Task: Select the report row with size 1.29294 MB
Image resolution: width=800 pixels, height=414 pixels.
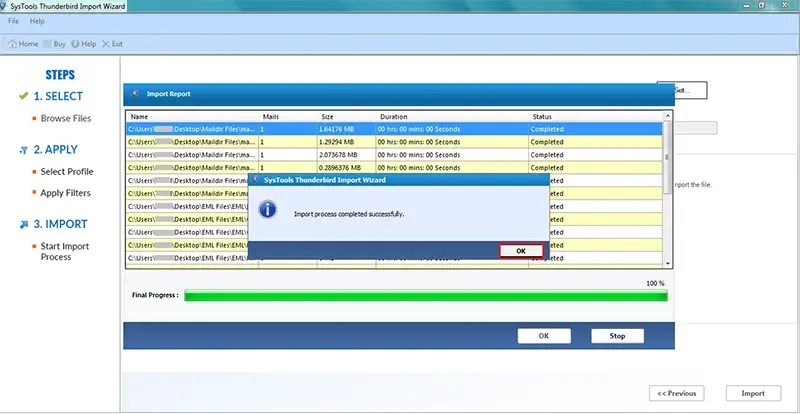Action: [394, 142]
